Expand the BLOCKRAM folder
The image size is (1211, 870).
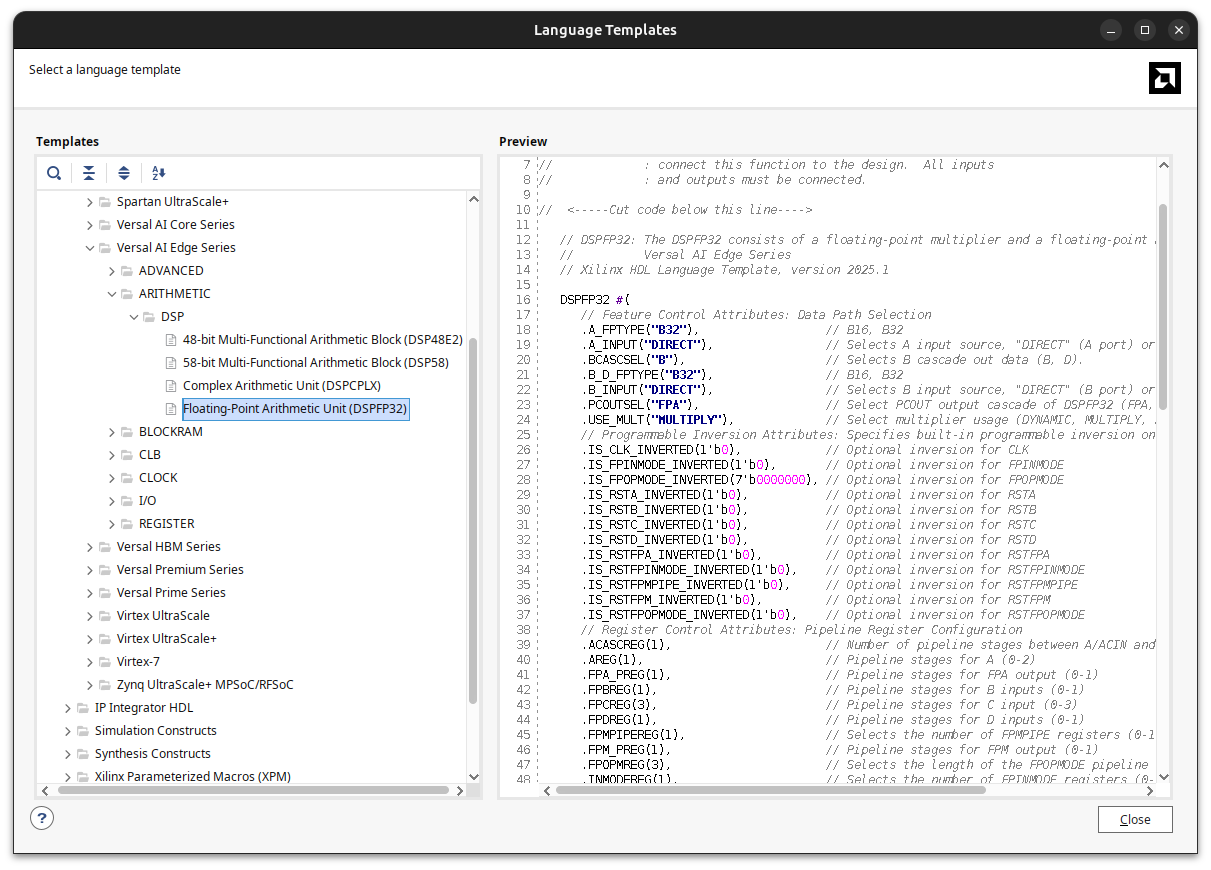click(x=112, y=432)
